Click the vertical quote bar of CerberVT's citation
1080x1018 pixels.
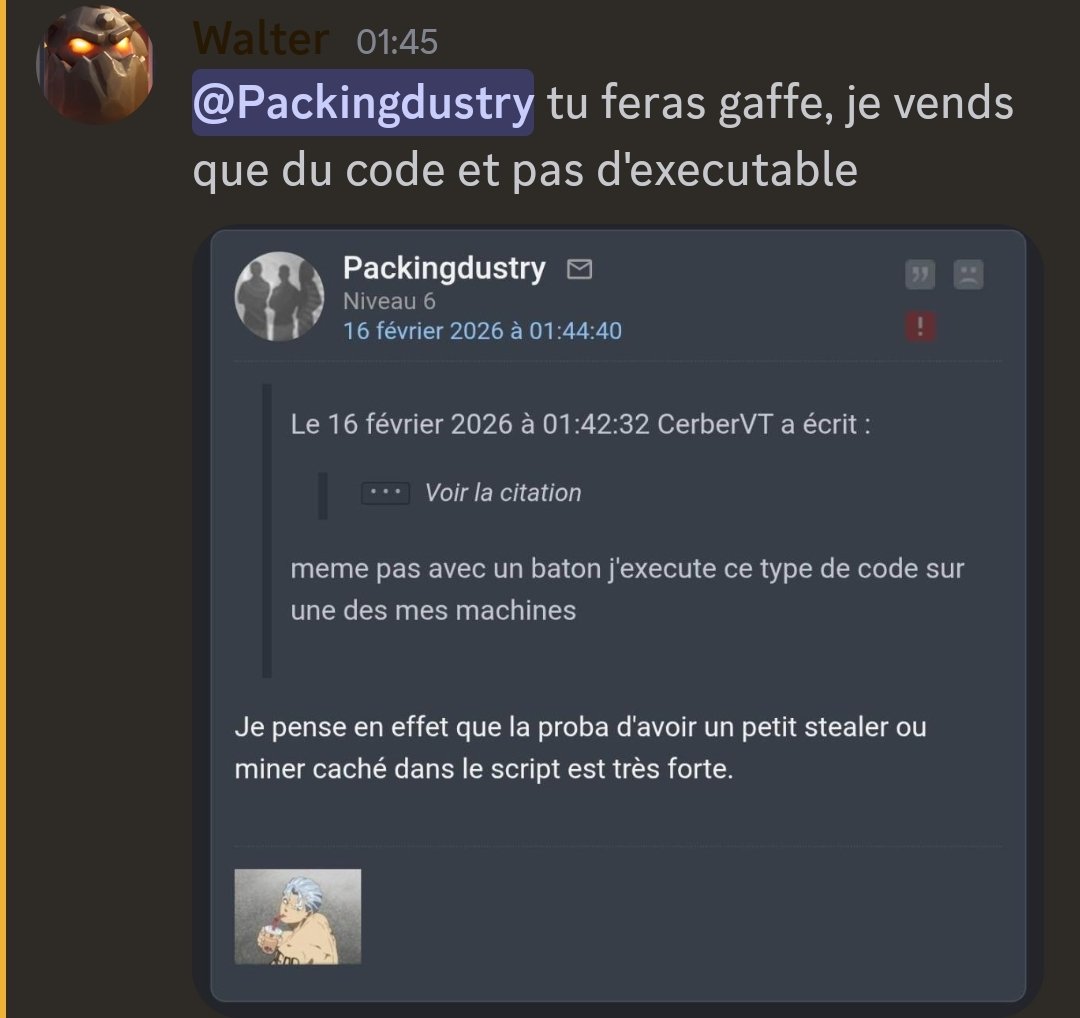pos(267,530)
